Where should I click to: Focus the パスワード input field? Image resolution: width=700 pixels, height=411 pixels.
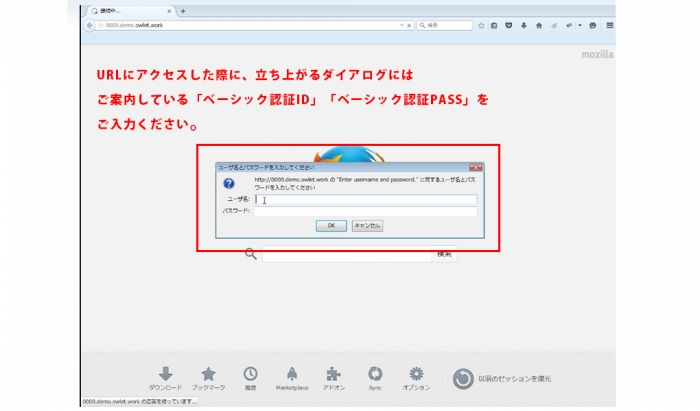(365, 211)
